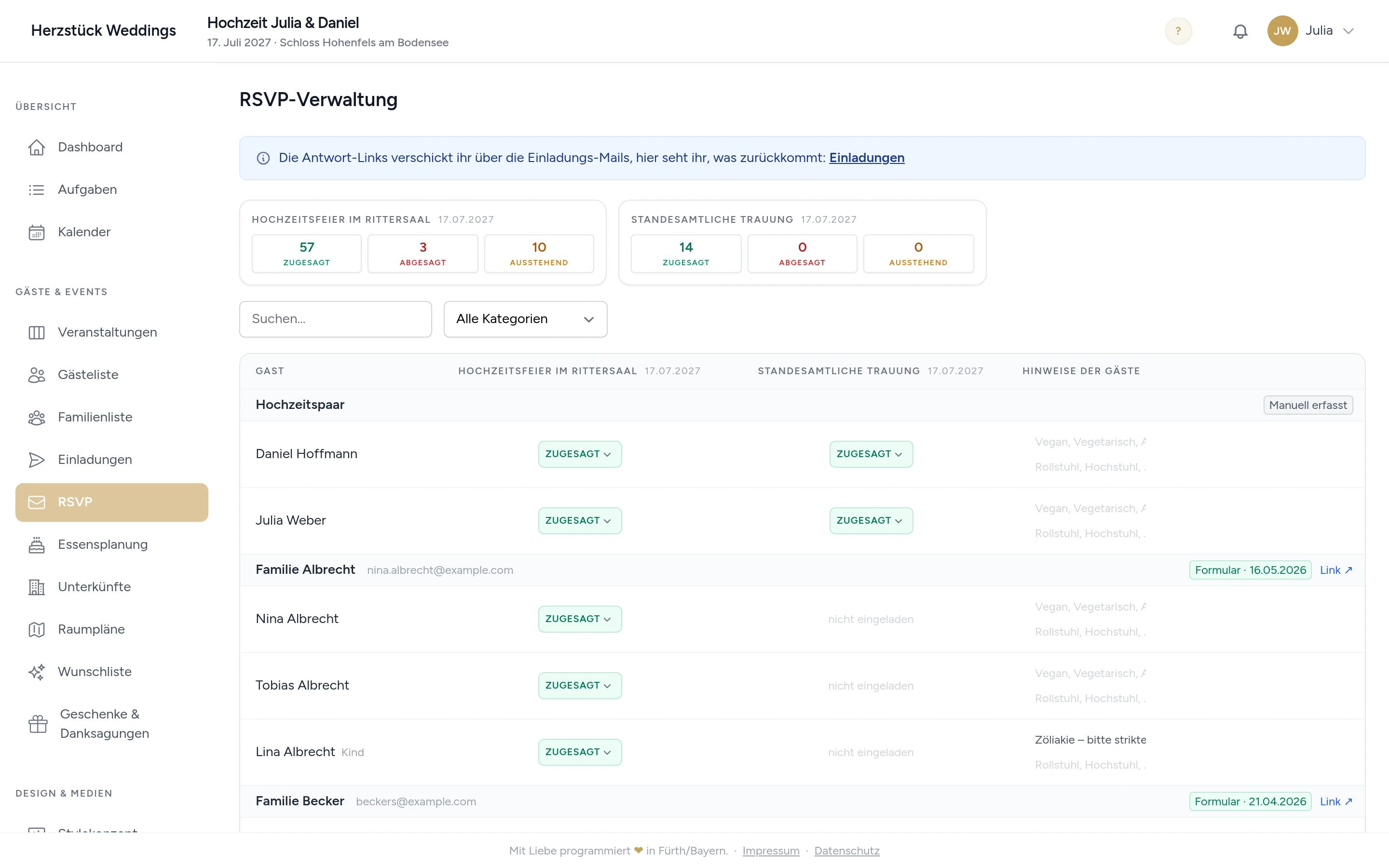Viewport: 1389px width, 868px height.
Task: Click the Kalender calendar icon
Action: [37, 232]
